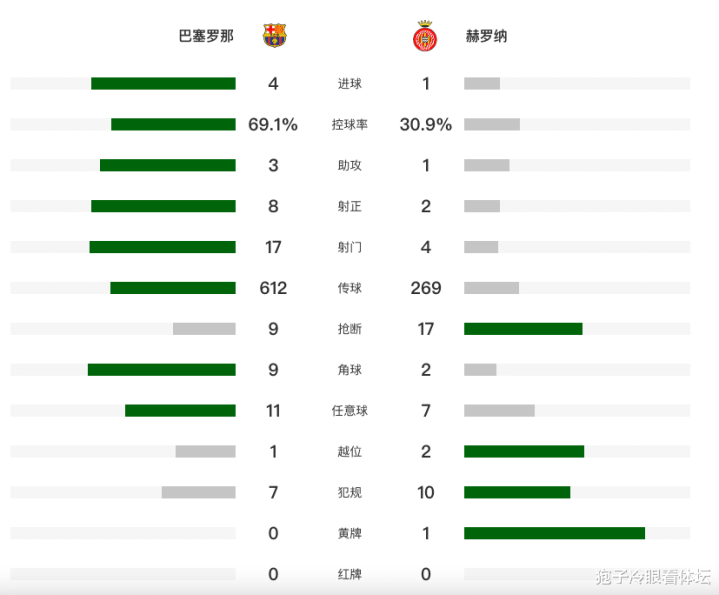Select the 射正 stat row label
The width and height of the screenshot is (719, 595).
click(350, 207)
